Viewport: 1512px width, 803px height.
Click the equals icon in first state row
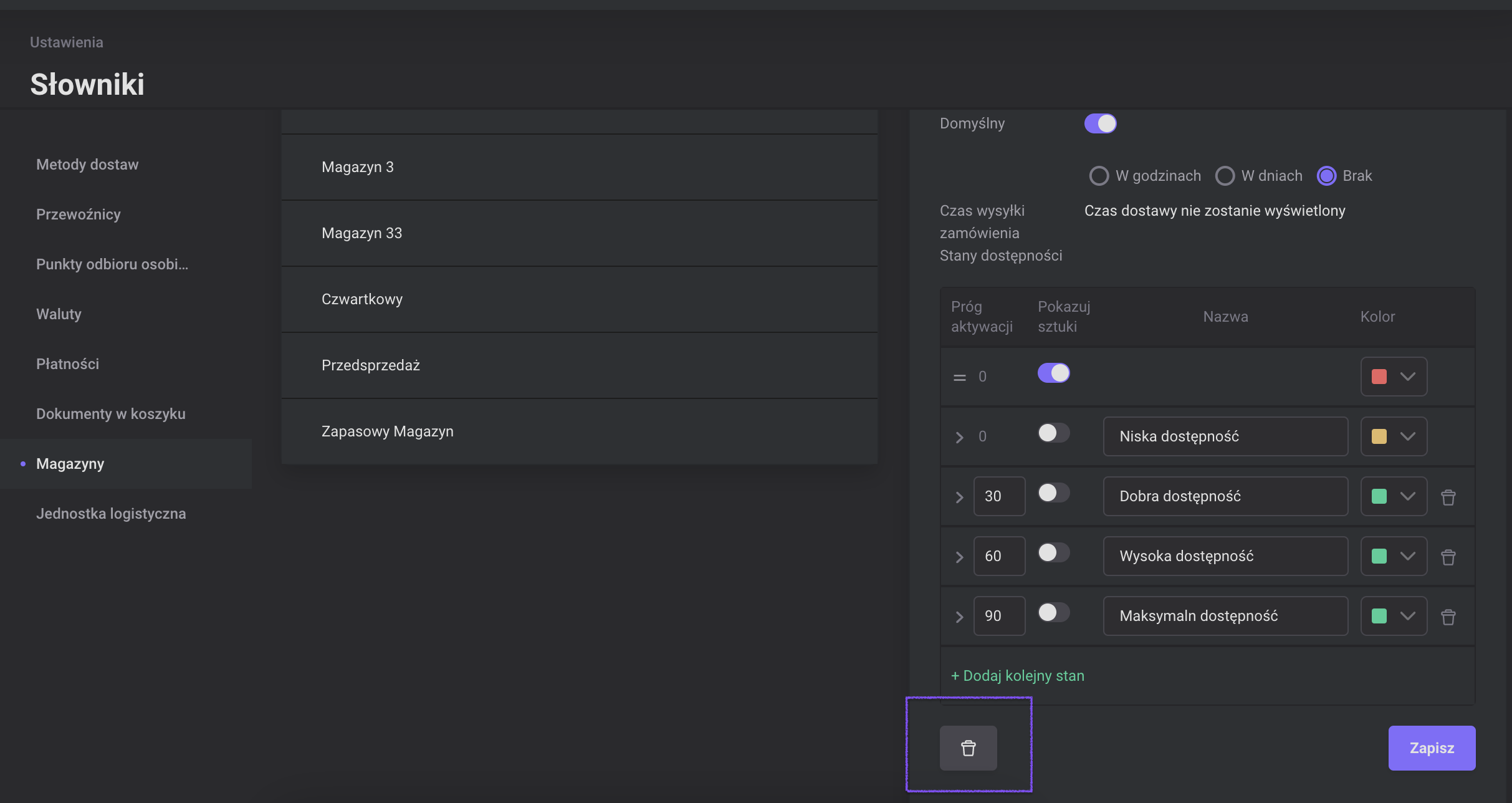pyautogui.click(x=959, y=377)
